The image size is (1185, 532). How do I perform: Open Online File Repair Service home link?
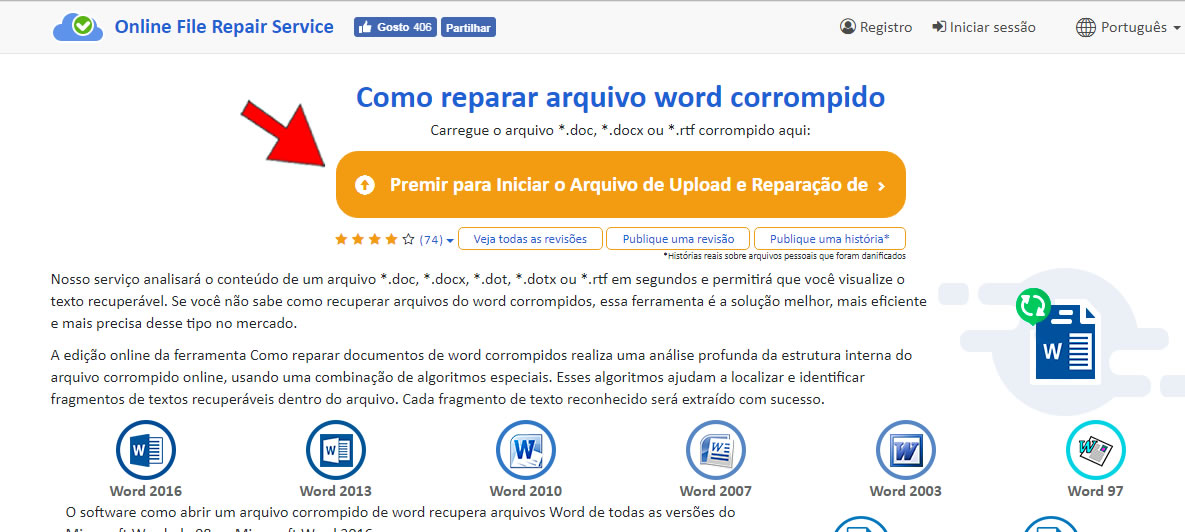point(224,26)
